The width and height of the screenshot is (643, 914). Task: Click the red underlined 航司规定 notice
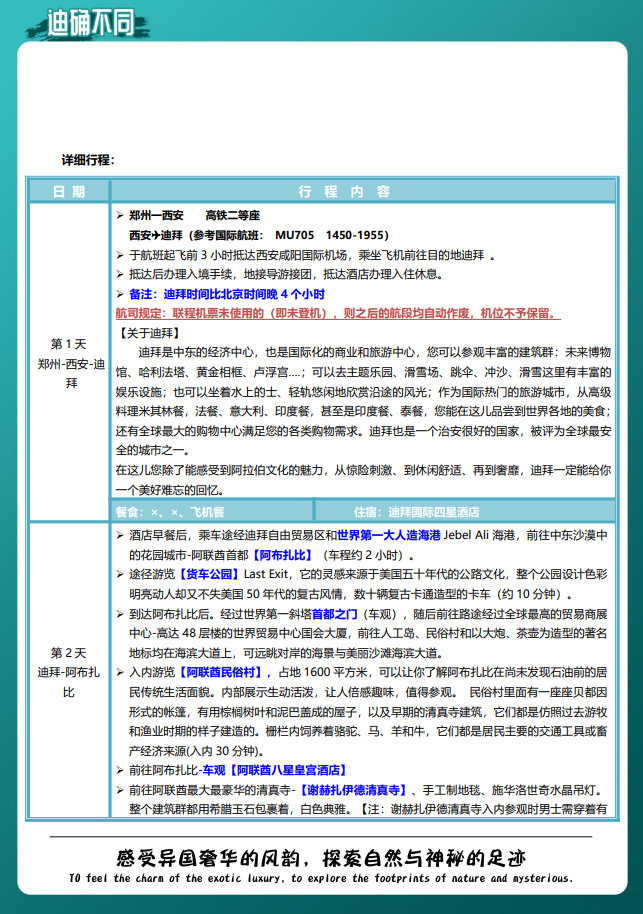pos(338,313)
